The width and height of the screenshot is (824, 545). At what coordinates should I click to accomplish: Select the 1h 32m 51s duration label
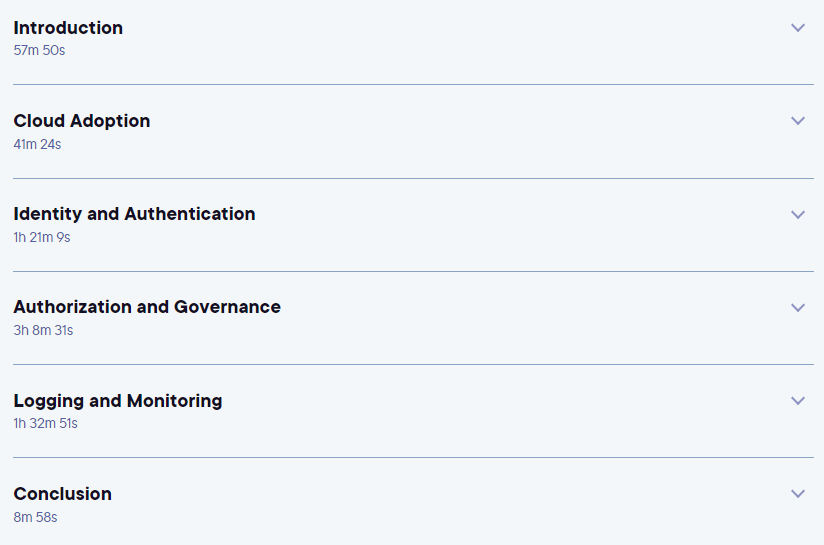[x=46, y=424]
